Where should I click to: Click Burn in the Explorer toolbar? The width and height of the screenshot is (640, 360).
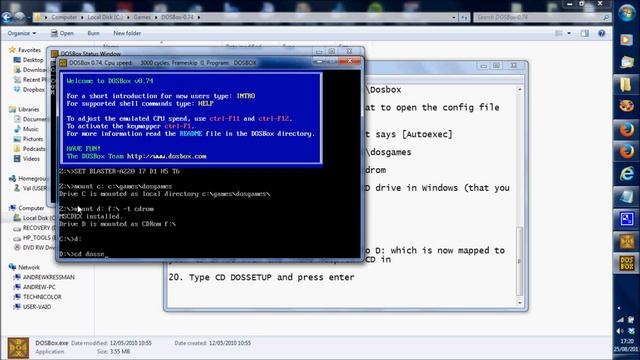(93, 33)
